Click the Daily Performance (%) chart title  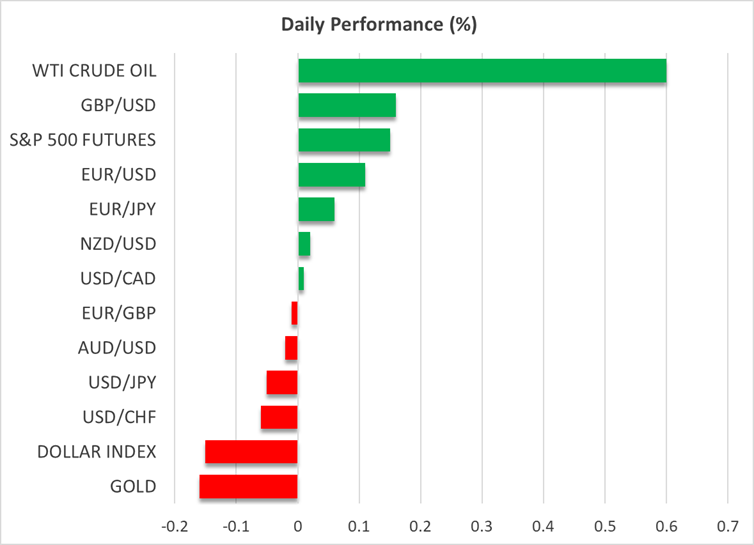tap(377, 23)
